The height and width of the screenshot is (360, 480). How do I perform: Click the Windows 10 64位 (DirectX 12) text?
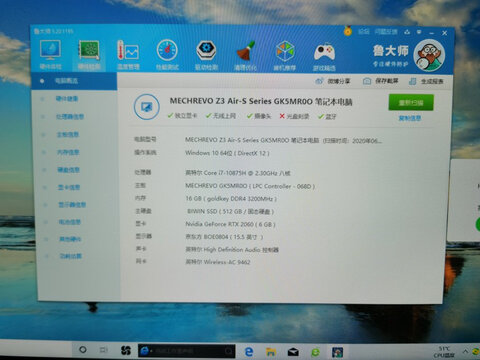click(x=227, y=153)
